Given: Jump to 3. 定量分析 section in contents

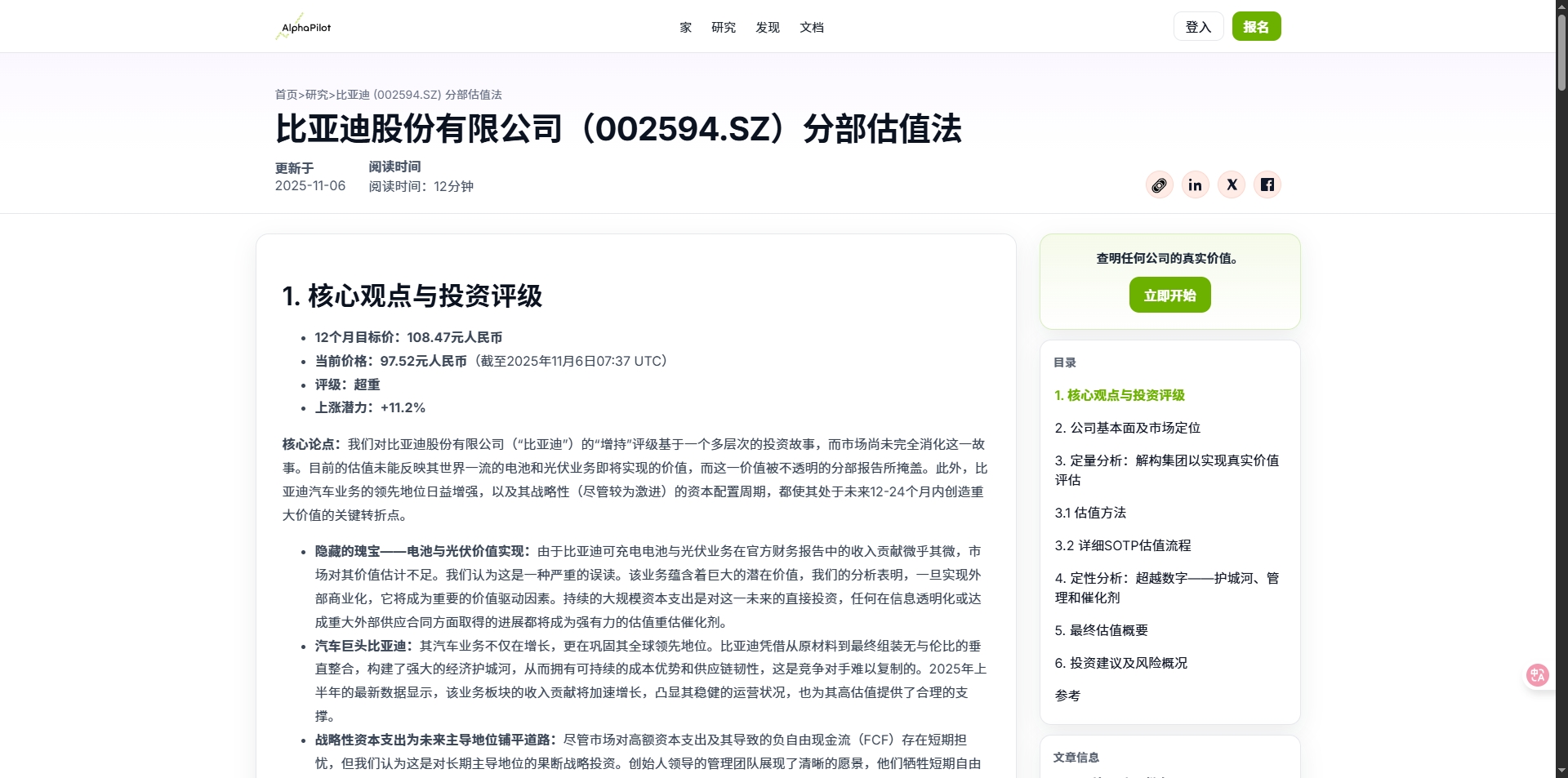Looking at the screenshot, I should pos(1167,470).
